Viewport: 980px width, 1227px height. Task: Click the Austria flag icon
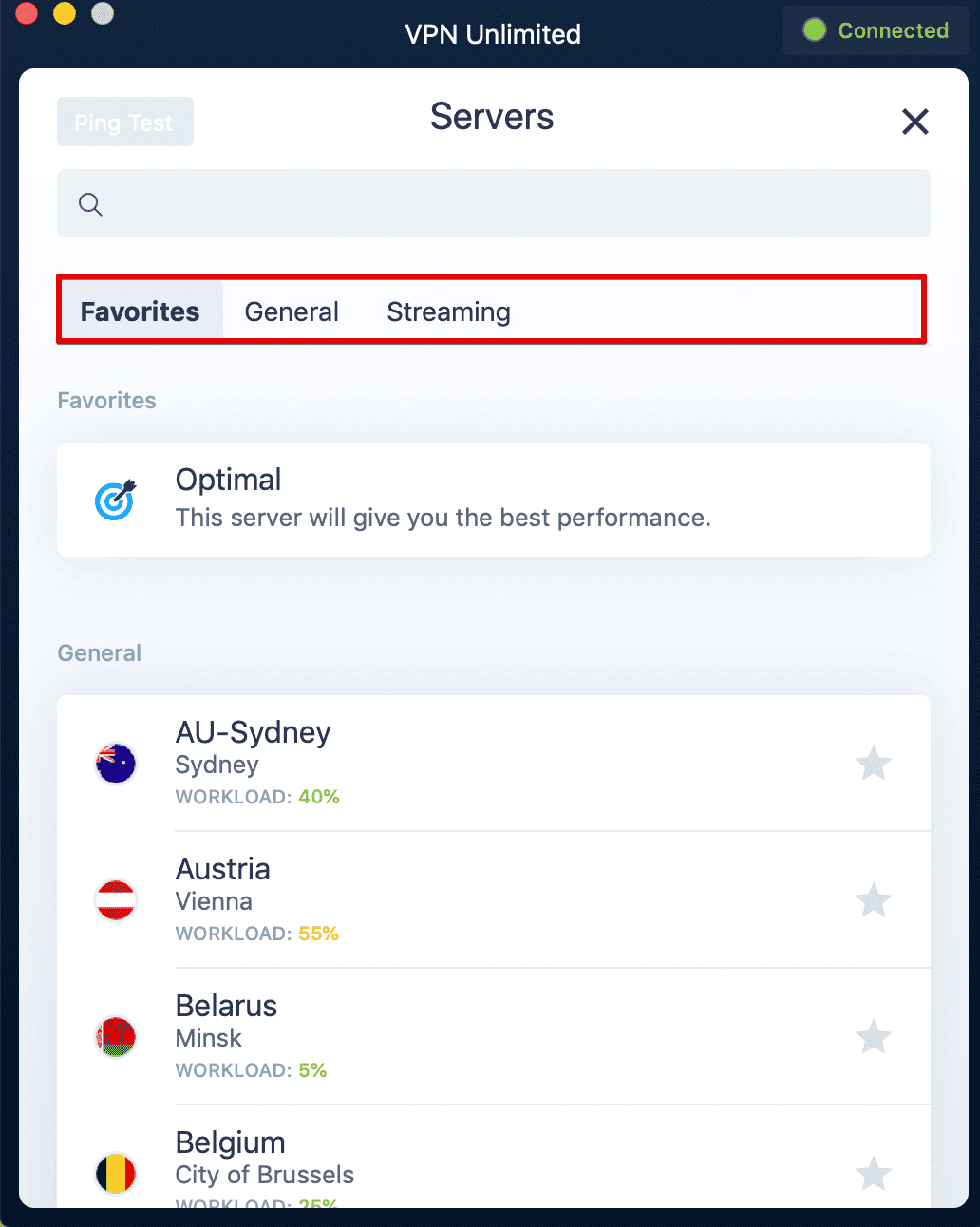(x=115, y=900)
